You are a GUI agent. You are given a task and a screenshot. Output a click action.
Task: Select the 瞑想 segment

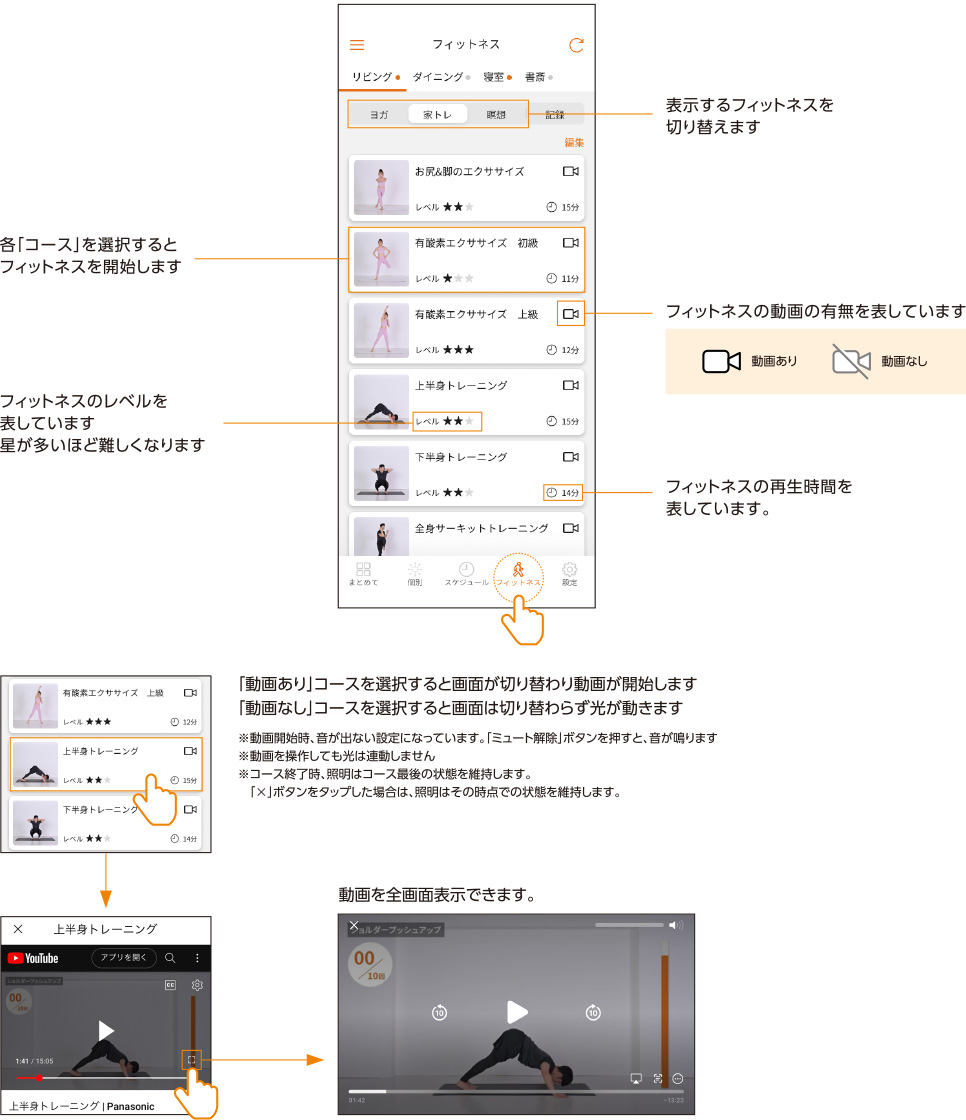pos(496,114)
